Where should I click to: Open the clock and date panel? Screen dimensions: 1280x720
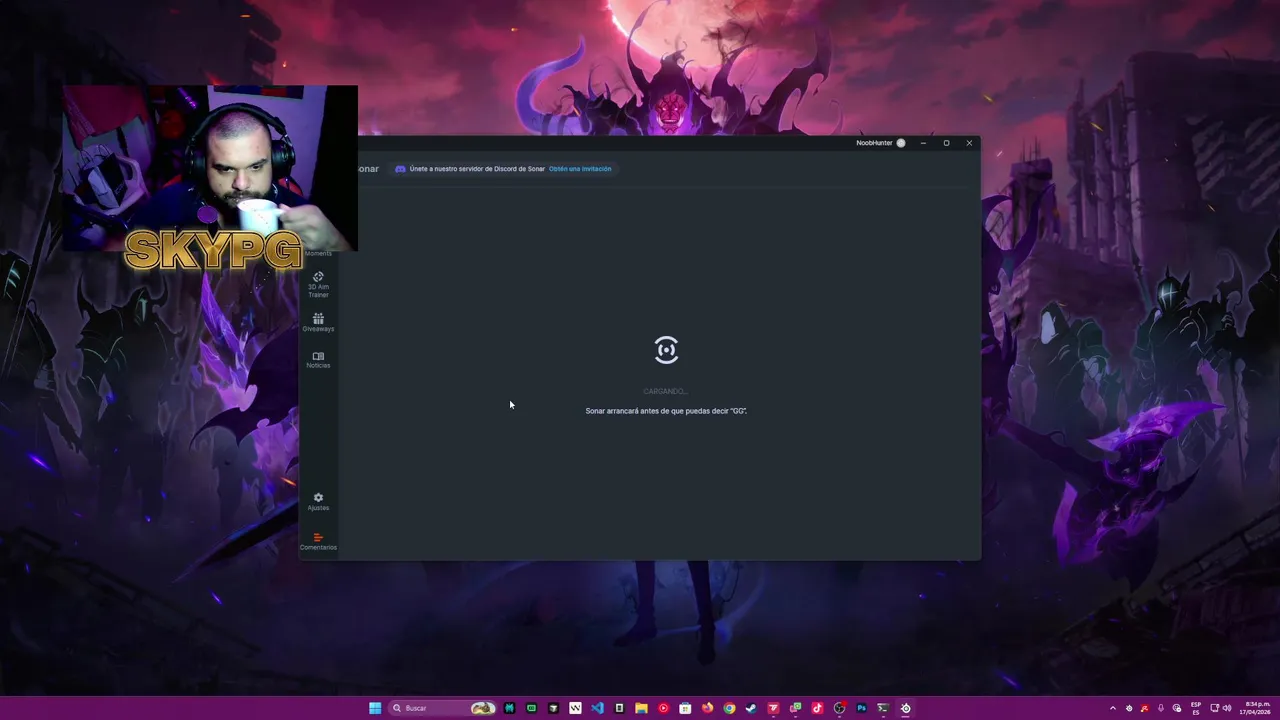pyautogui.click(x=1255, y=708)
